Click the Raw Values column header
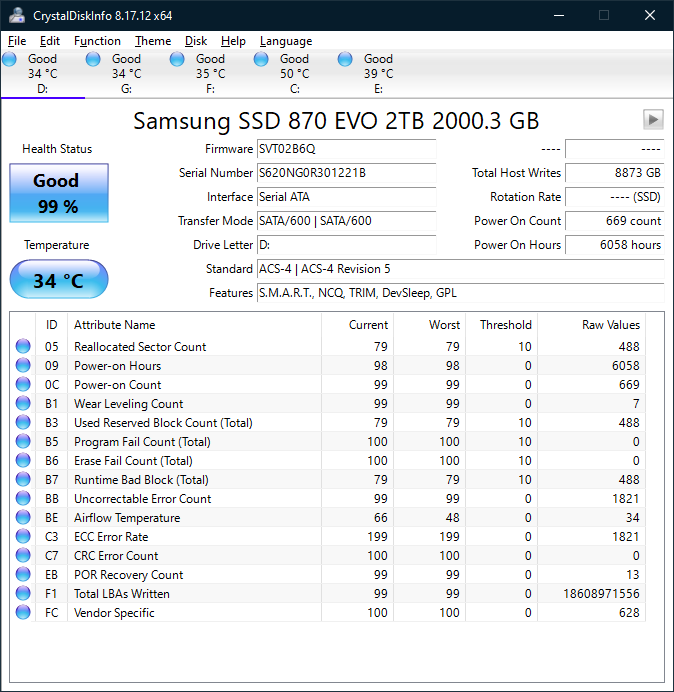 point(591,325)
